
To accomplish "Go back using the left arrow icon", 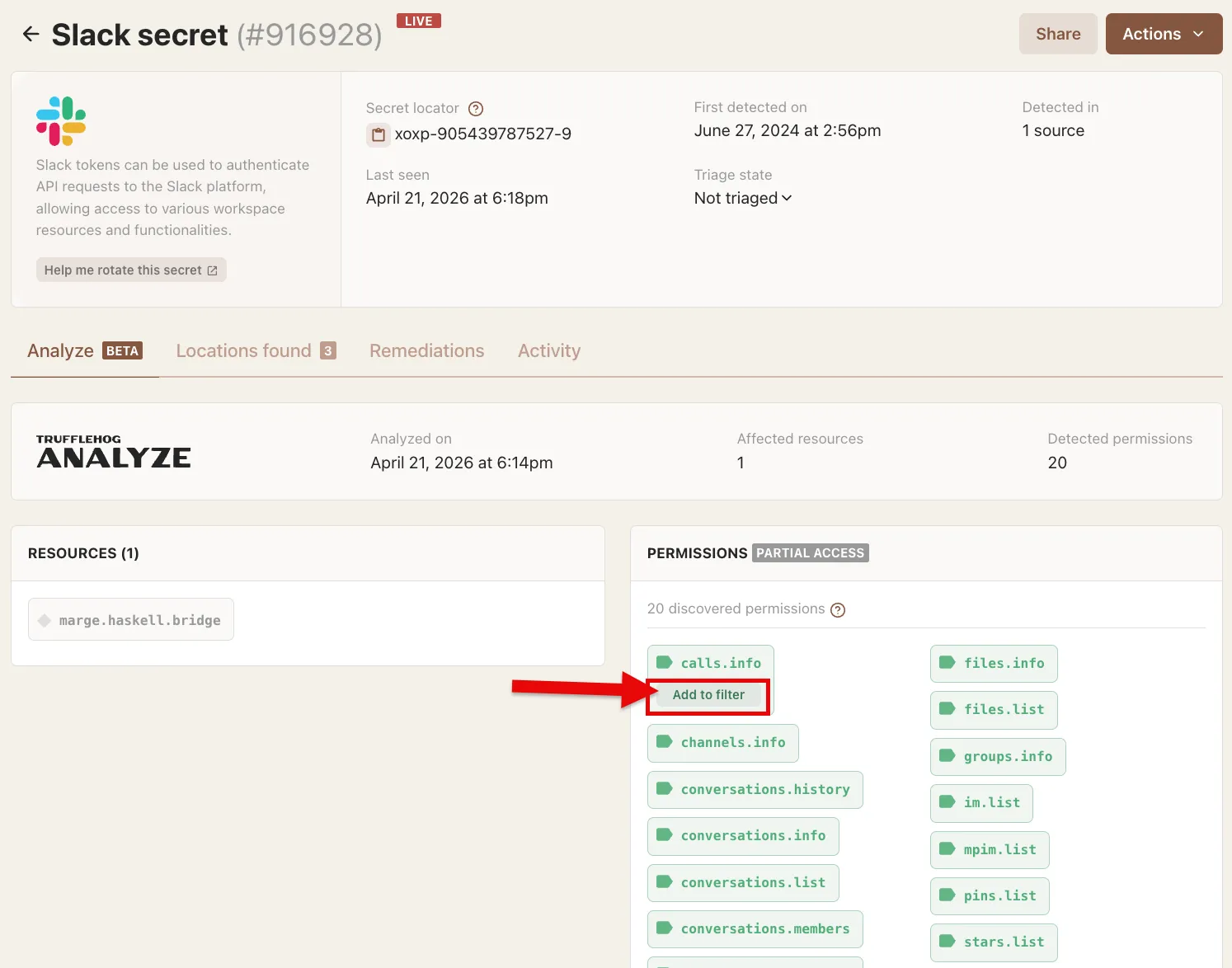I will (x=31, y=34).
